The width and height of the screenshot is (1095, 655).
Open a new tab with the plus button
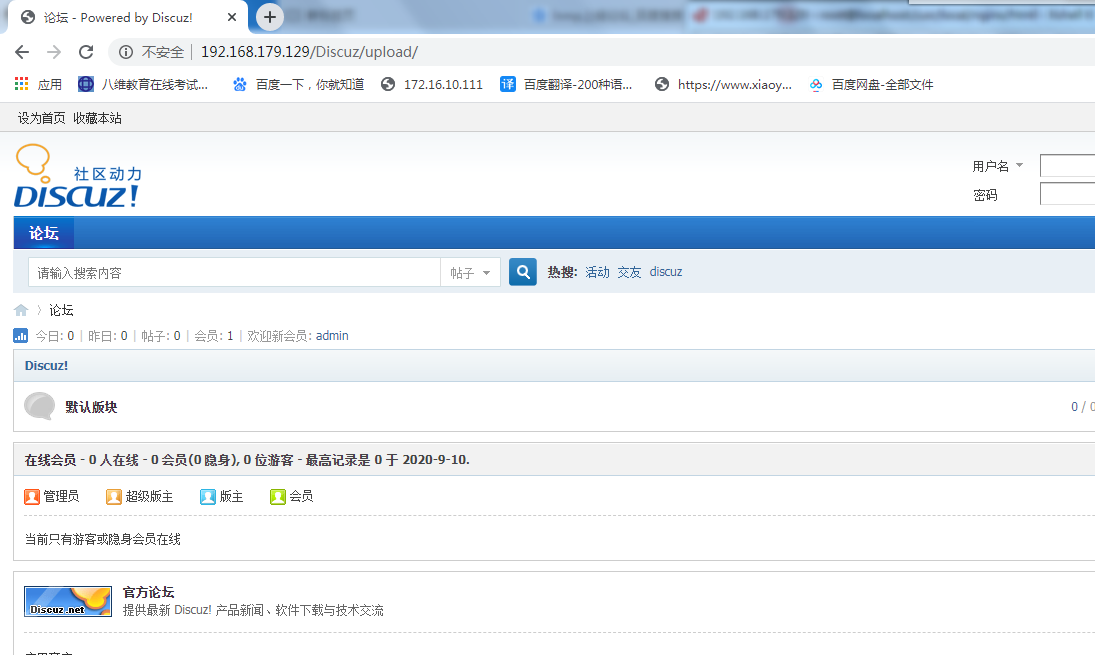point(270,17)
